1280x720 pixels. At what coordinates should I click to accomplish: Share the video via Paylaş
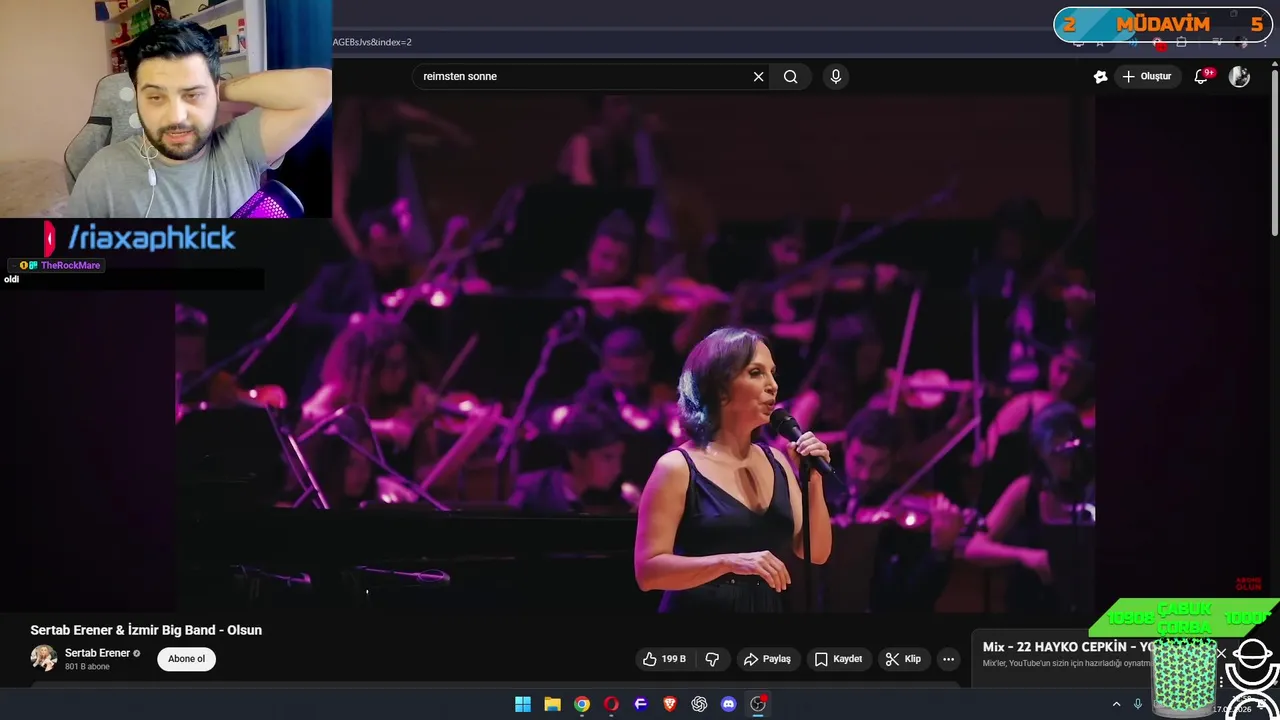pyautogui.click(x=767, y=659)
